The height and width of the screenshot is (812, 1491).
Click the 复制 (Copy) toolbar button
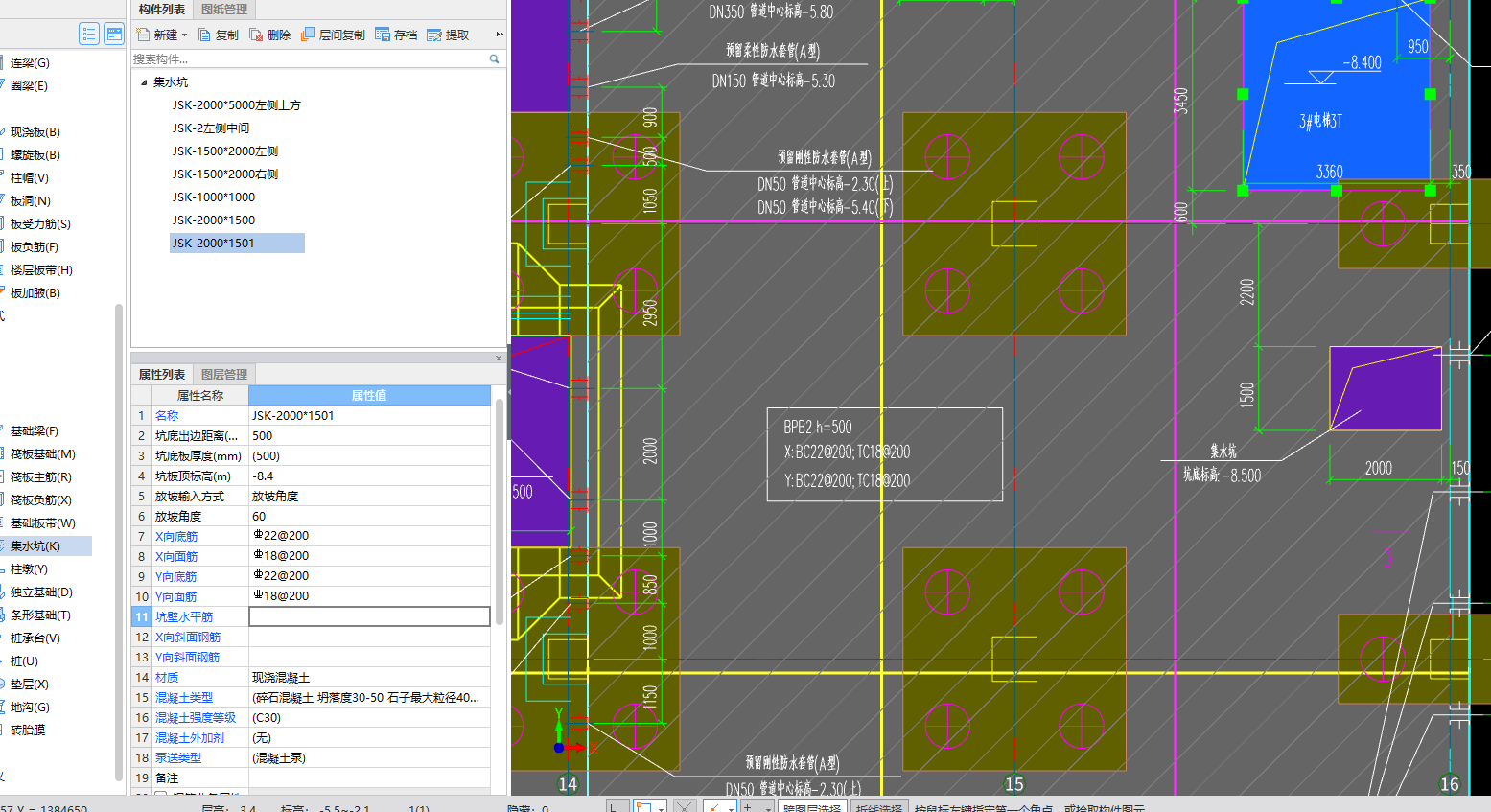click(219, 35)
